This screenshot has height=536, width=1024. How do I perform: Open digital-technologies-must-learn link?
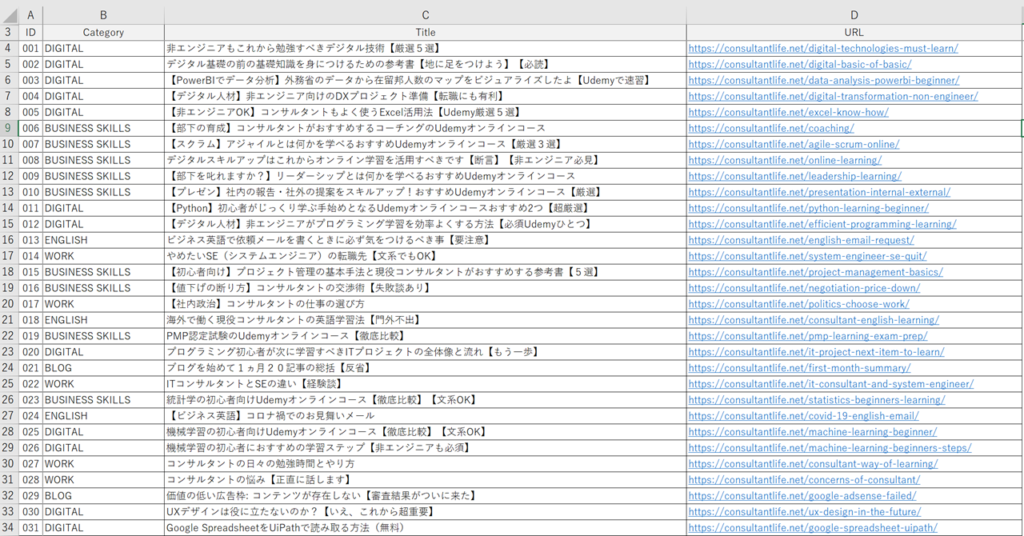point(823,48)
